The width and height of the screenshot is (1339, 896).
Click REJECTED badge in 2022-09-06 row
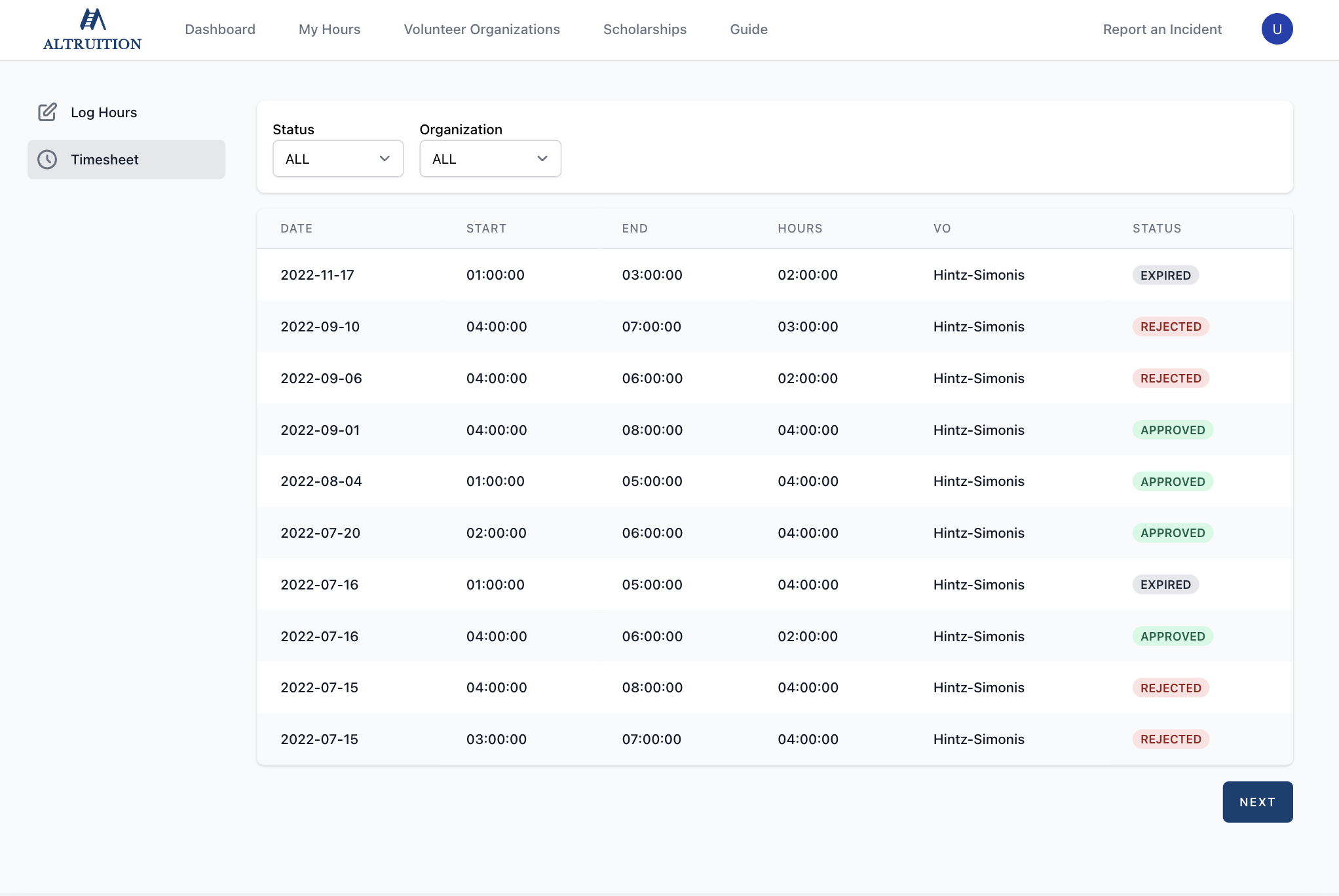[x=1171, y=378]
